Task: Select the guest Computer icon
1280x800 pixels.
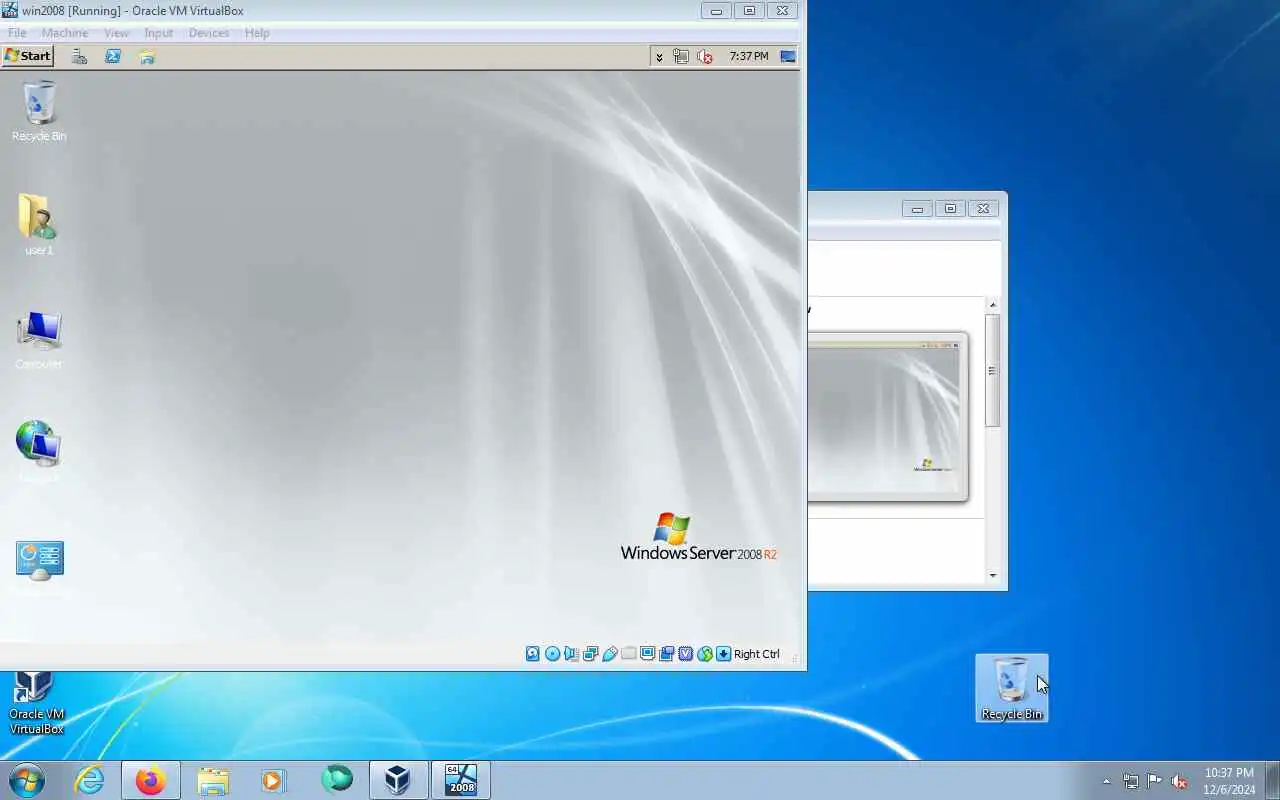Action: tap(39, 340)
